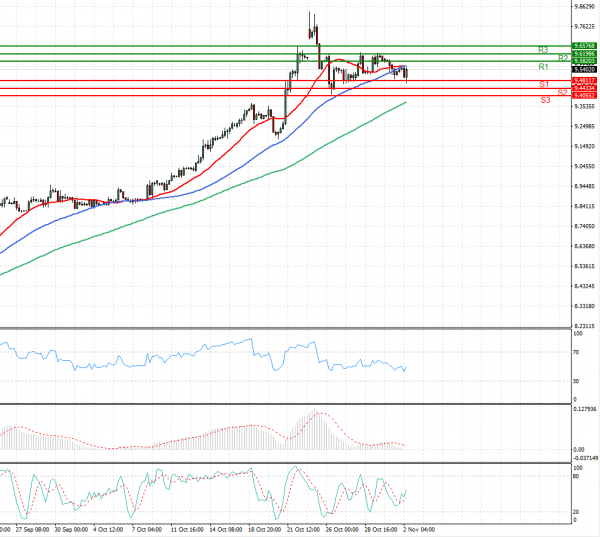Screen dimensions: 600x537
Task: Click the 8.63680 price axis value
Action: click(x=584, y=246)
